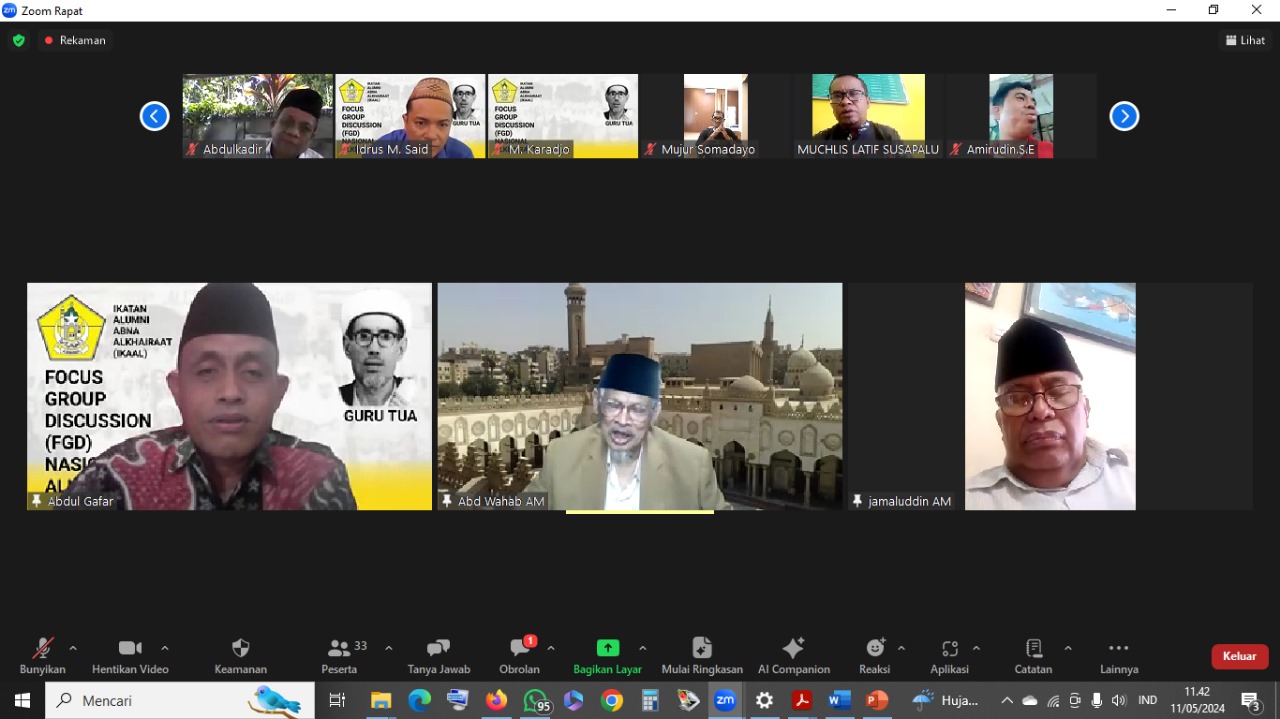
Task: Open the Lihat view menu
Action: (1245, 40)
